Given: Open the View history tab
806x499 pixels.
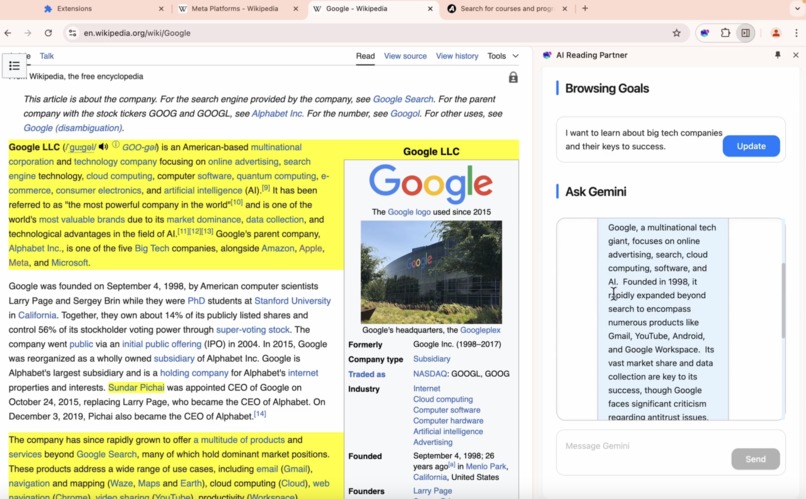Looking at the screenshot, I should [457, 56].
